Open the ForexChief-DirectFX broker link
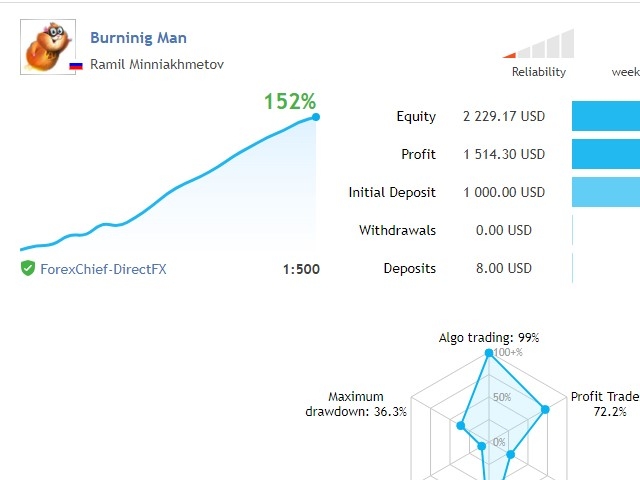Screen dimensions: 640x480 [103, 268]
